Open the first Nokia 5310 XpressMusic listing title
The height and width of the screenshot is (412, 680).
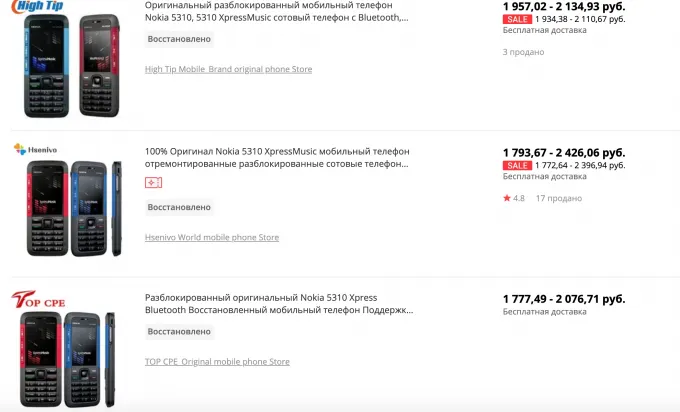tap(276, 10)
